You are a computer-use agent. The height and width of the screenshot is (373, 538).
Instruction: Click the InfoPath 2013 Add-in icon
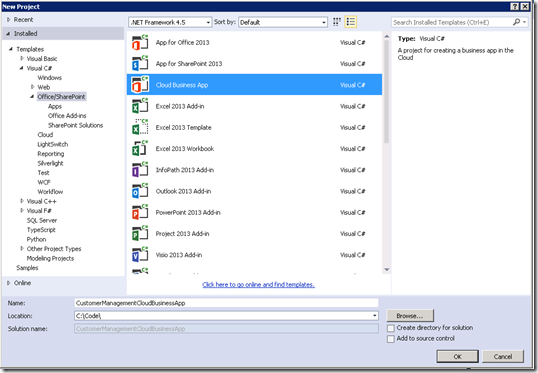(x=140, y=170)
